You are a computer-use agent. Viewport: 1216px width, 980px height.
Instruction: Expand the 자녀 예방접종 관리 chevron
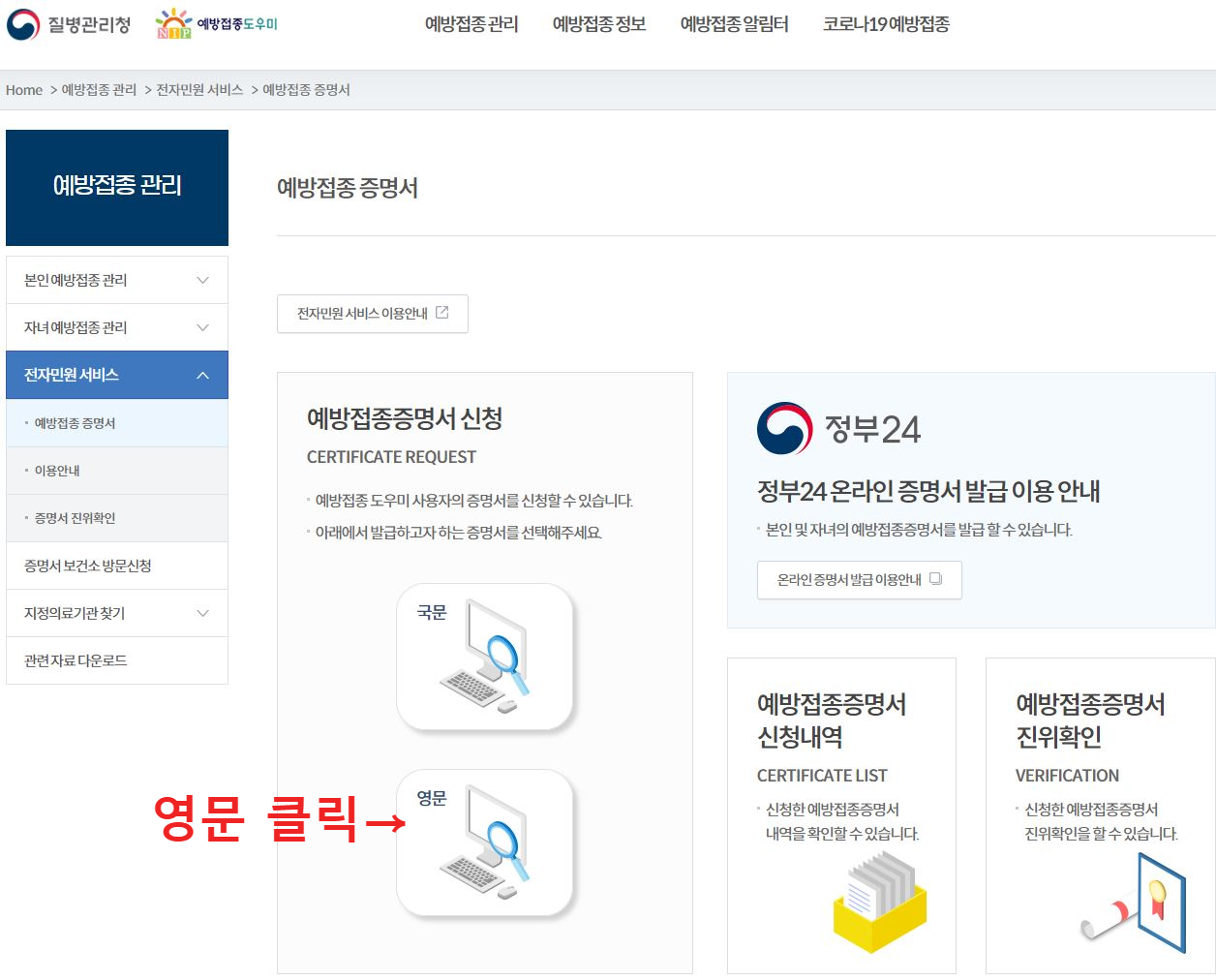tap(202, 327)
